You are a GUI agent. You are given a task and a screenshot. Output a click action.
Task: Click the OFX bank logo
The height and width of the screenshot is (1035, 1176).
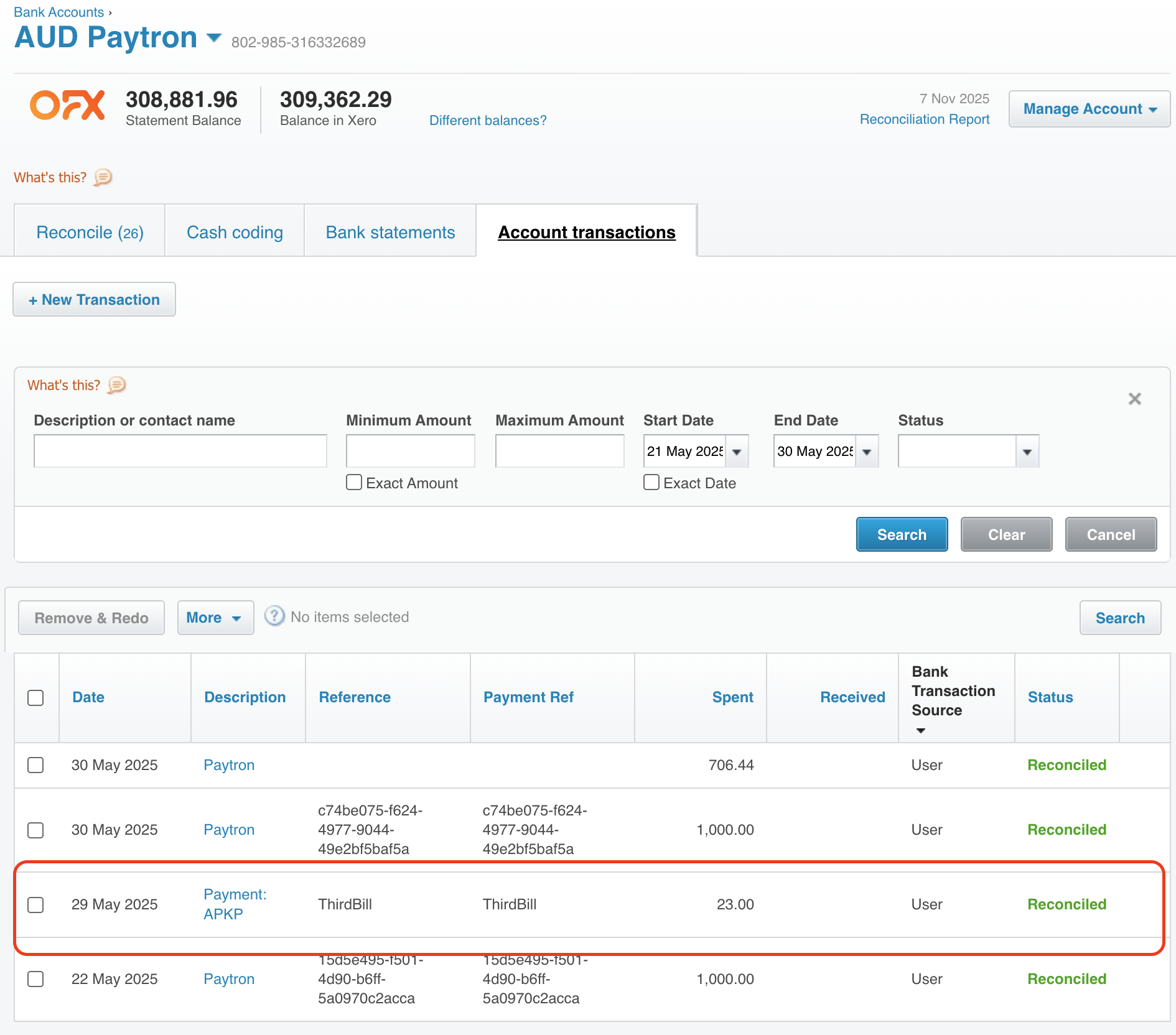click(x=67, y=105)
